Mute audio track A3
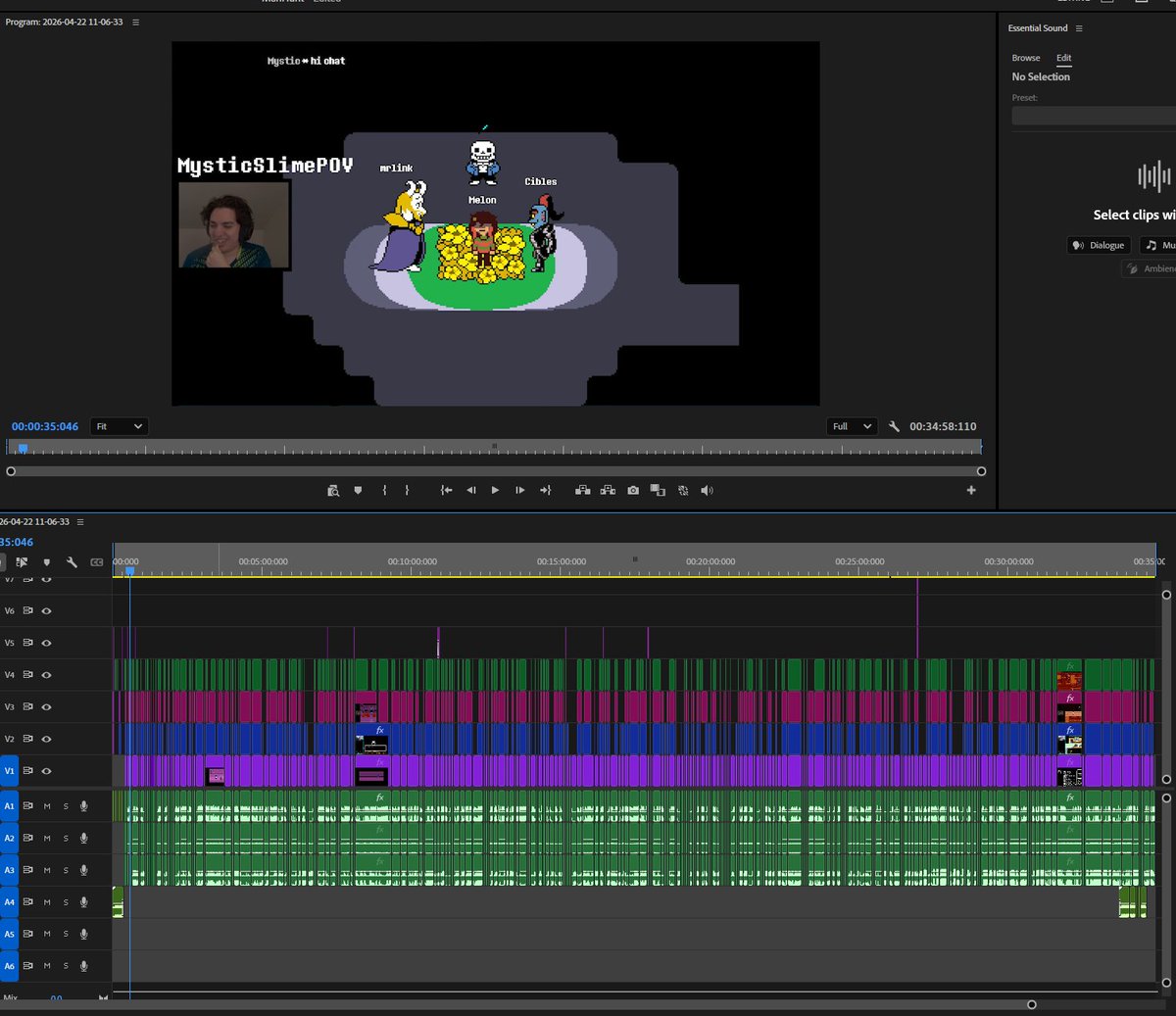The height and width of the screenshot is (1016, 1176). [47, 870]
